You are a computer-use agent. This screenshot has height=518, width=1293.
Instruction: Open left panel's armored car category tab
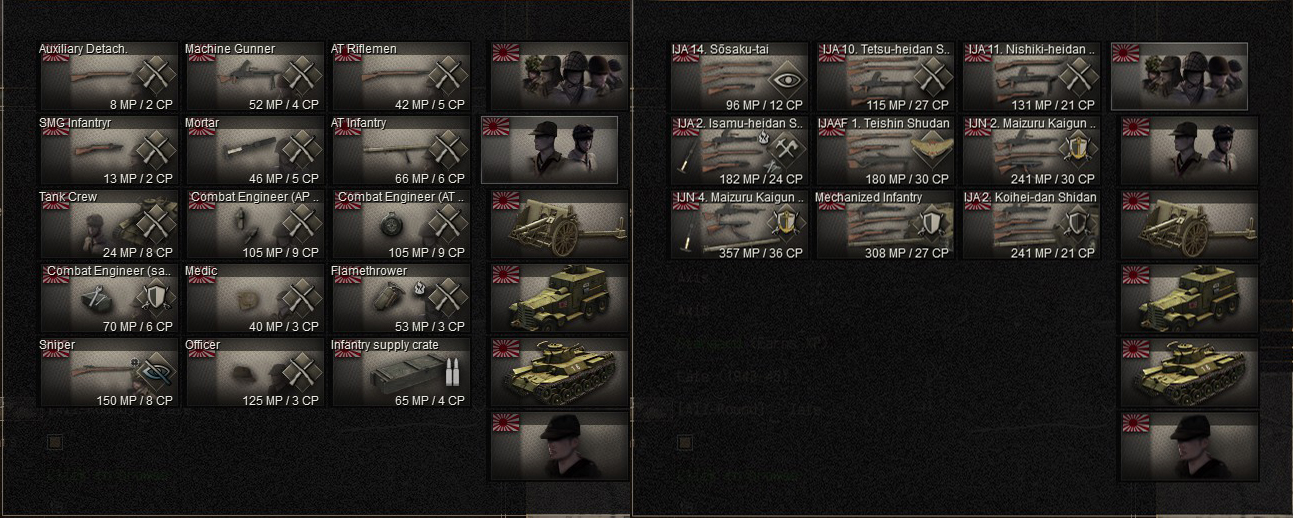click(559, 298)
